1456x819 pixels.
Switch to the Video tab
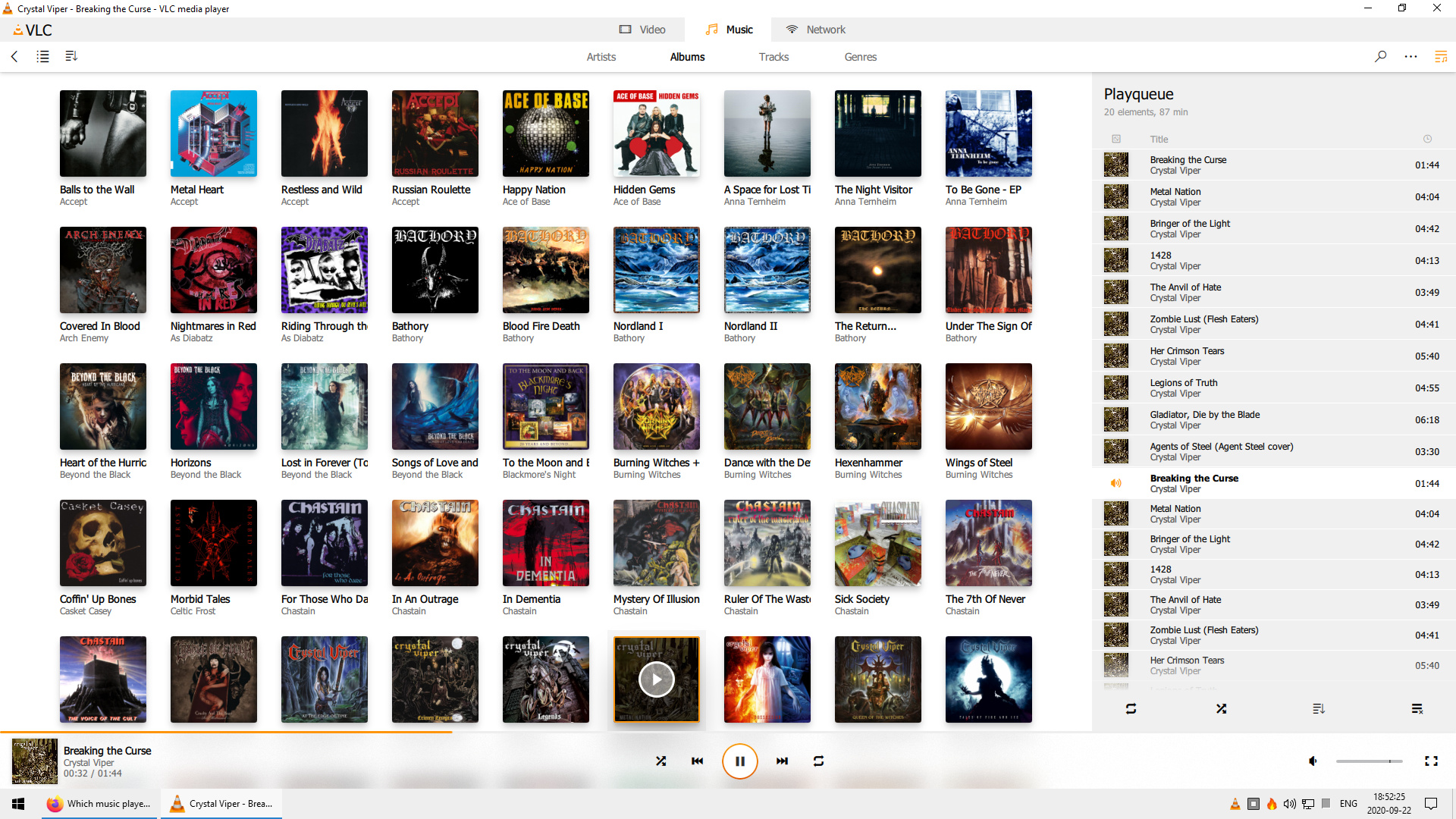click(x=642, y=30)
